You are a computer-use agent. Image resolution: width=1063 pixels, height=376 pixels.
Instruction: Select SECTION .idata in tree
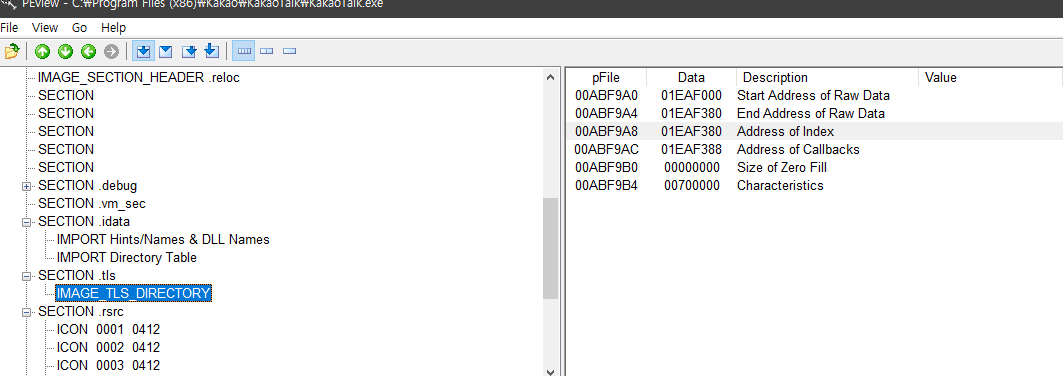point(83,222)
